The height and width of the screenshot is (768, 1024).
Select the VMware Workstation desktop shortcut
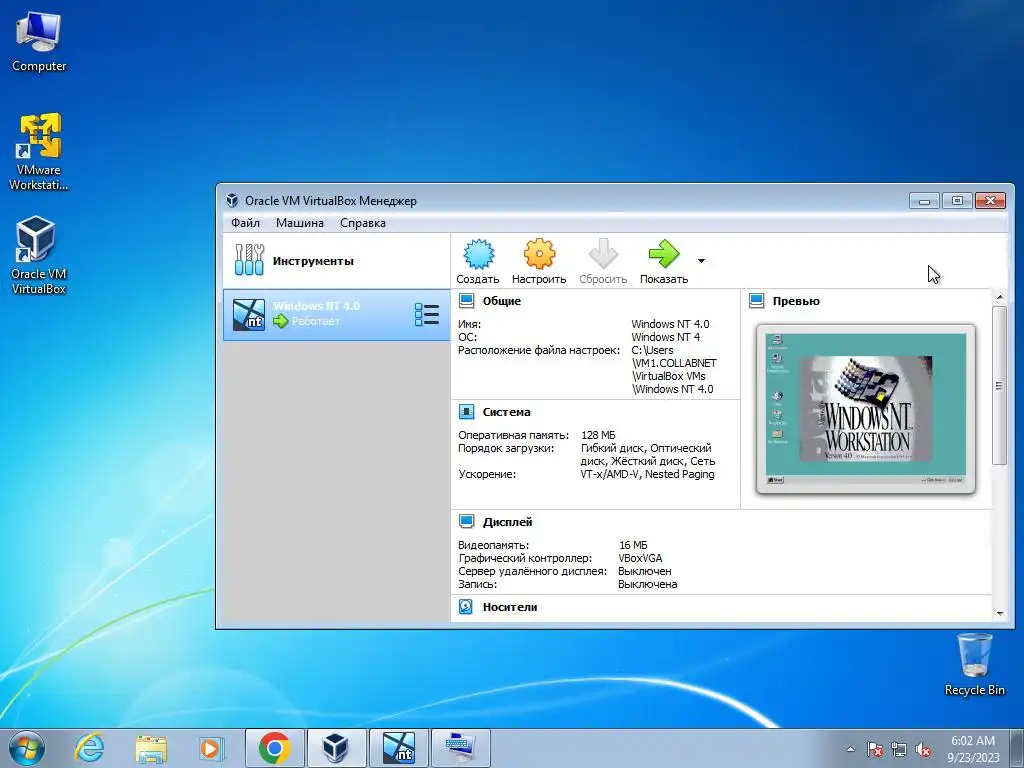click(x=39, y=152)
